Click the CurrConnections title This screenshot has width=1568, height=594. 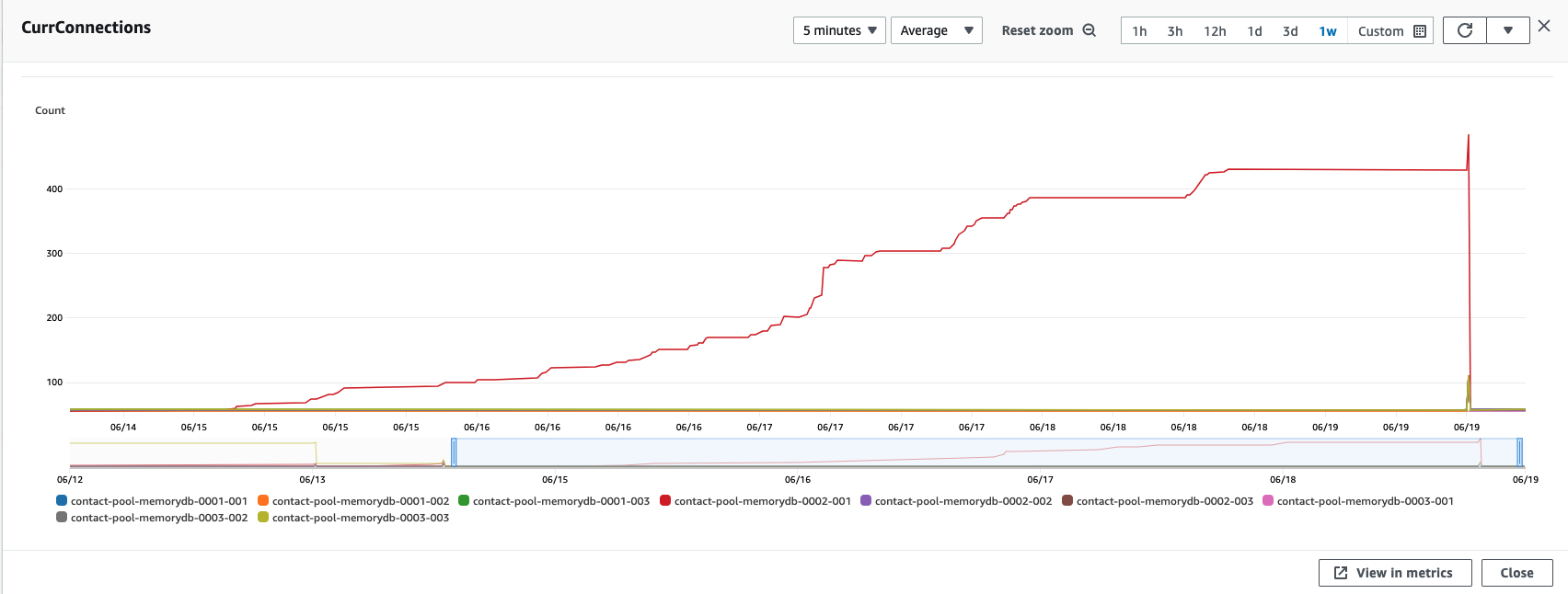point(86,28)
